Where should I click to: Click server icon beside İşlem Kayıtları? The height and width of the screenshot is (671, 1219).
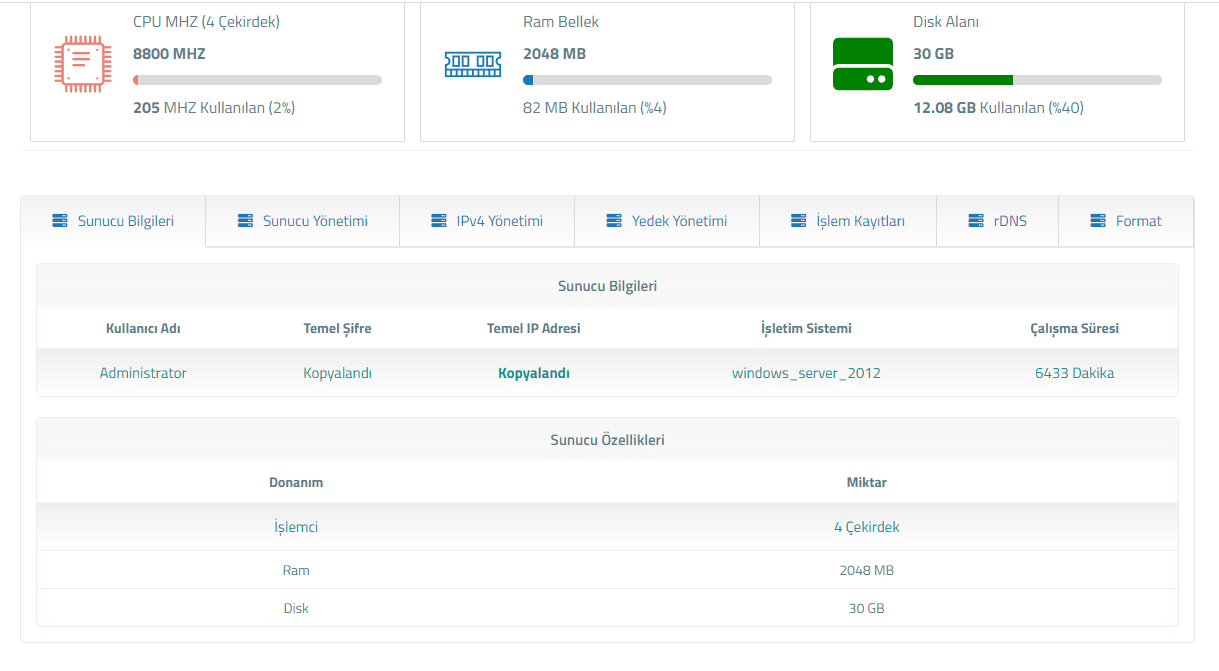tap(798, 221)
